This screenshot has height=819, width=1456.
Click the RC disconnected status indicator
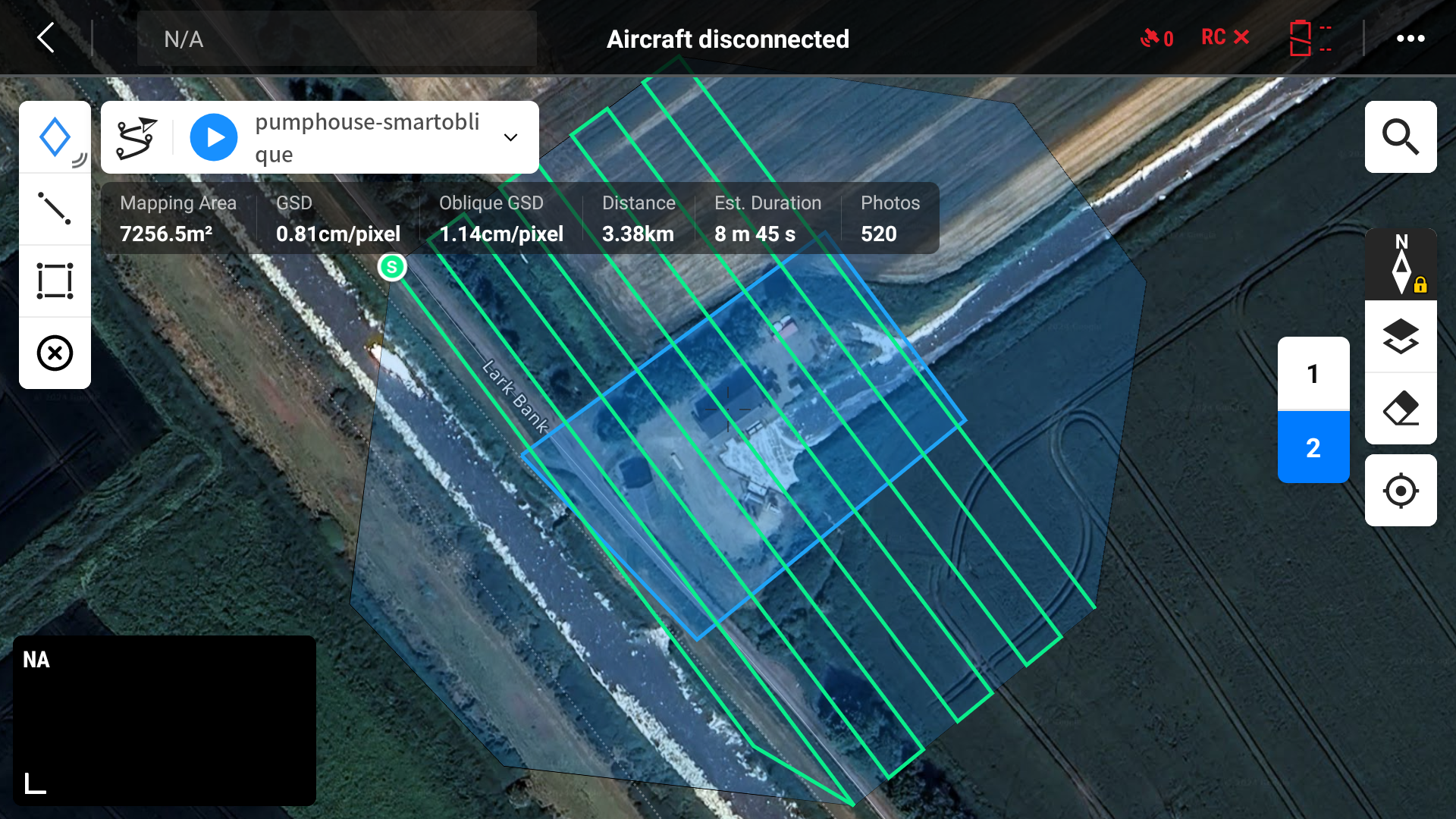tap(1224, 38)
